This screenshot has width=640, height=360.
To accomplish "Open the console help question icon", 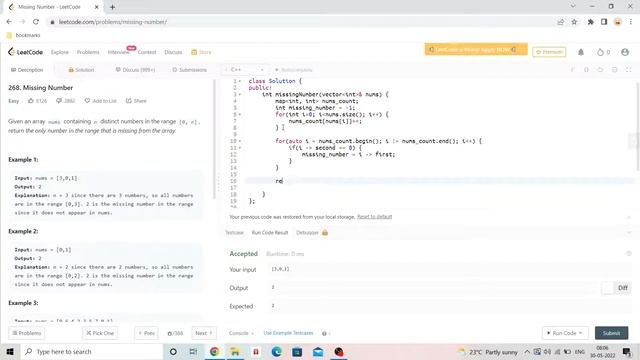I will click(324, 333).
